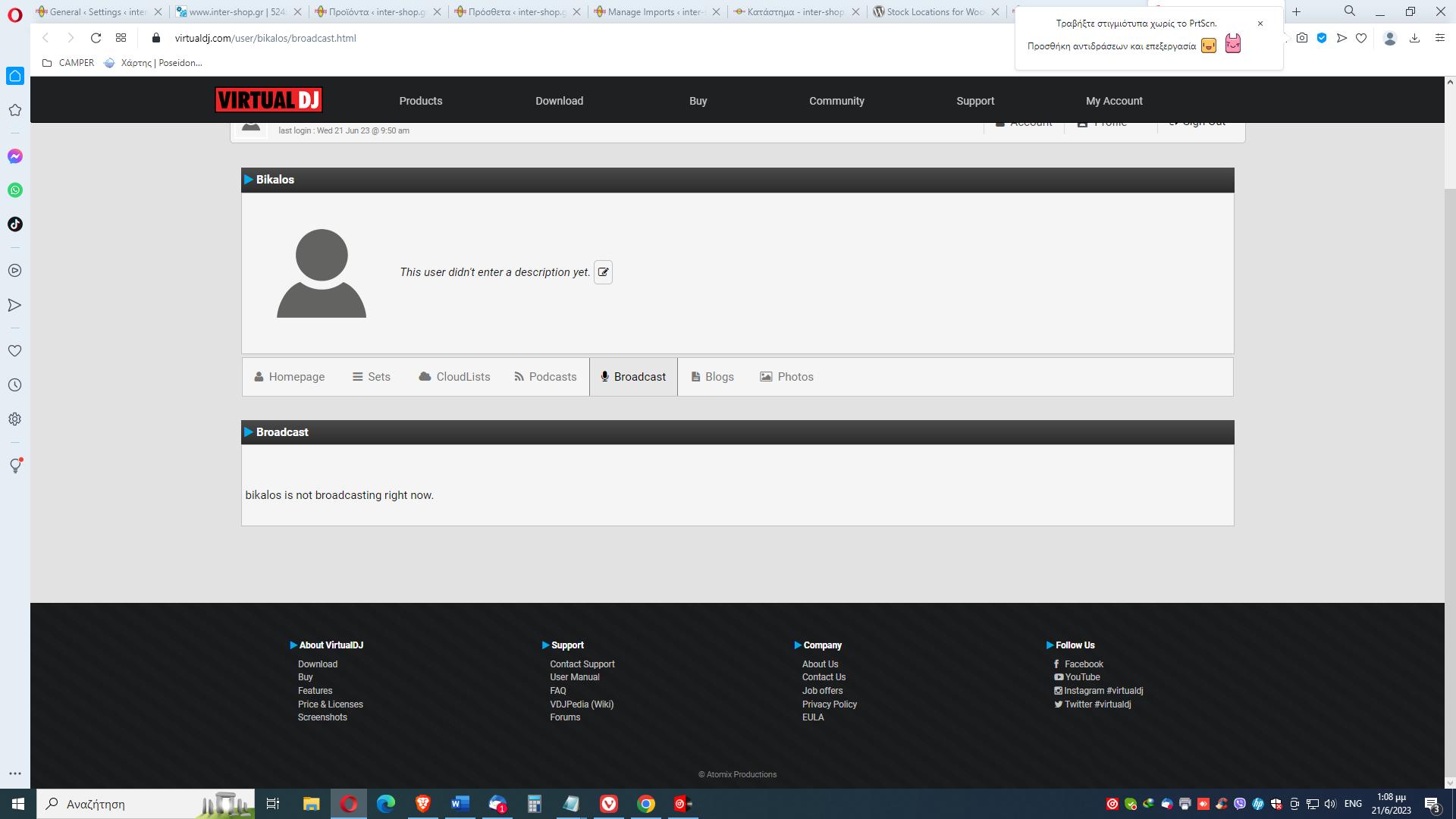Image resolution: width=1456 pixels, height=819 pixels.
Task: Open the Twitter #virtualdj link
Action: (1092, 704)
